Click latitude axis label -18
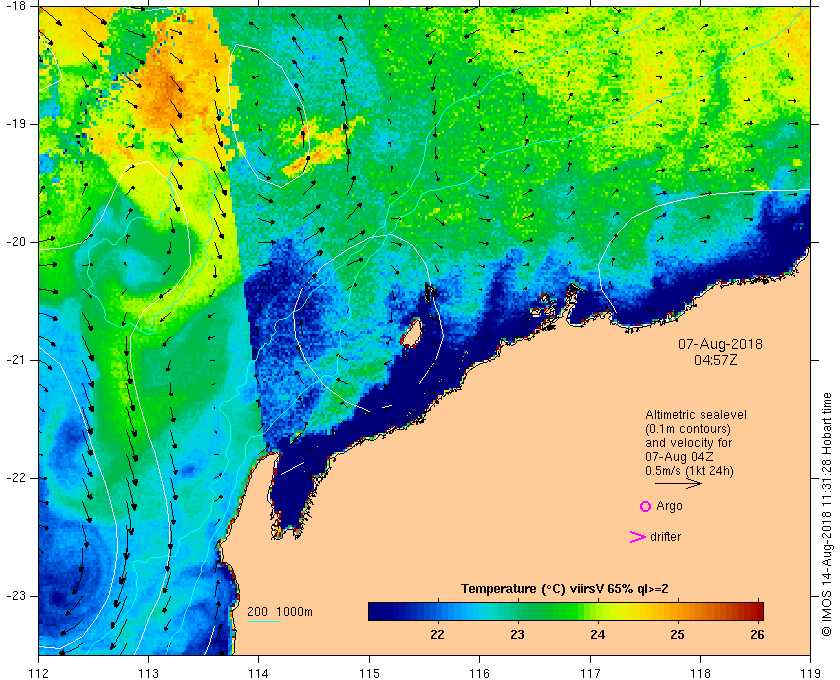The width and height of the screenshot is (840, 680). 14,5
